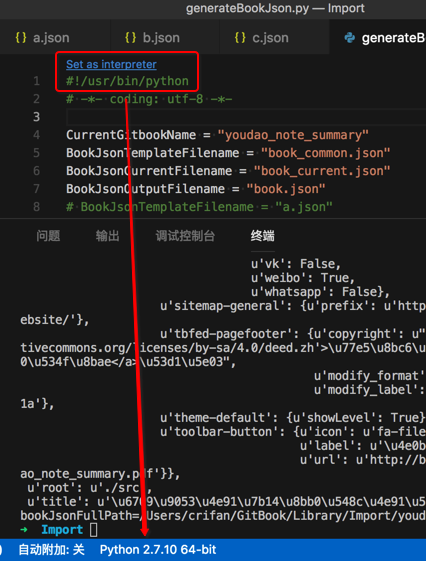The height and width of the screenshot is (562, 426).
Task: Click the "book.json" string
Action: point(286,189)
